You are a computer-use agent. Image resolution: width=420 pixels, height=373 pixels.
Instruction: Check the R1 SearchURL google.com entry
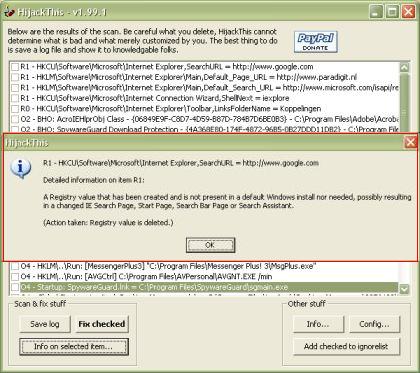click(x=15, y=67)
